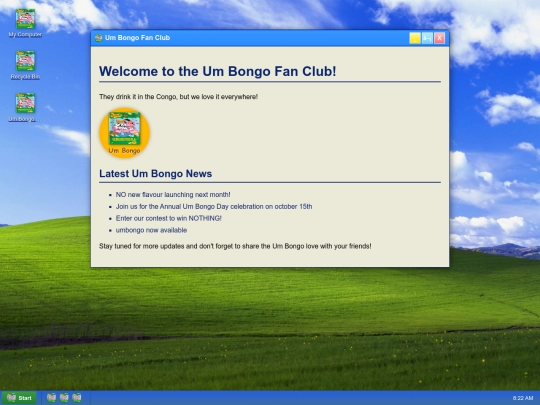Maximize the Um Bongo Fan Club window
Image resolution: width=540 pixels, height=405 pixels.
pyautogui.click(x=427, y=38)
